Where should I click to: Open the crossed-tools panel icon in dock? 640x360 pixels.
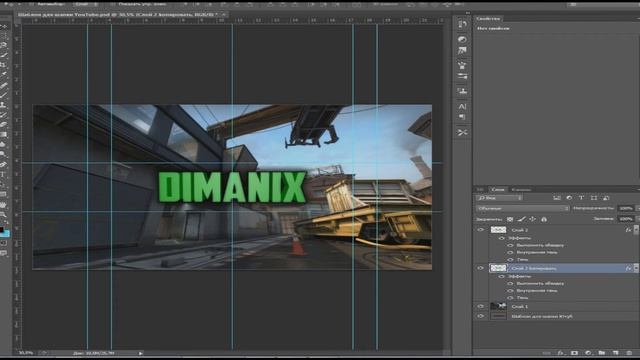462,132
